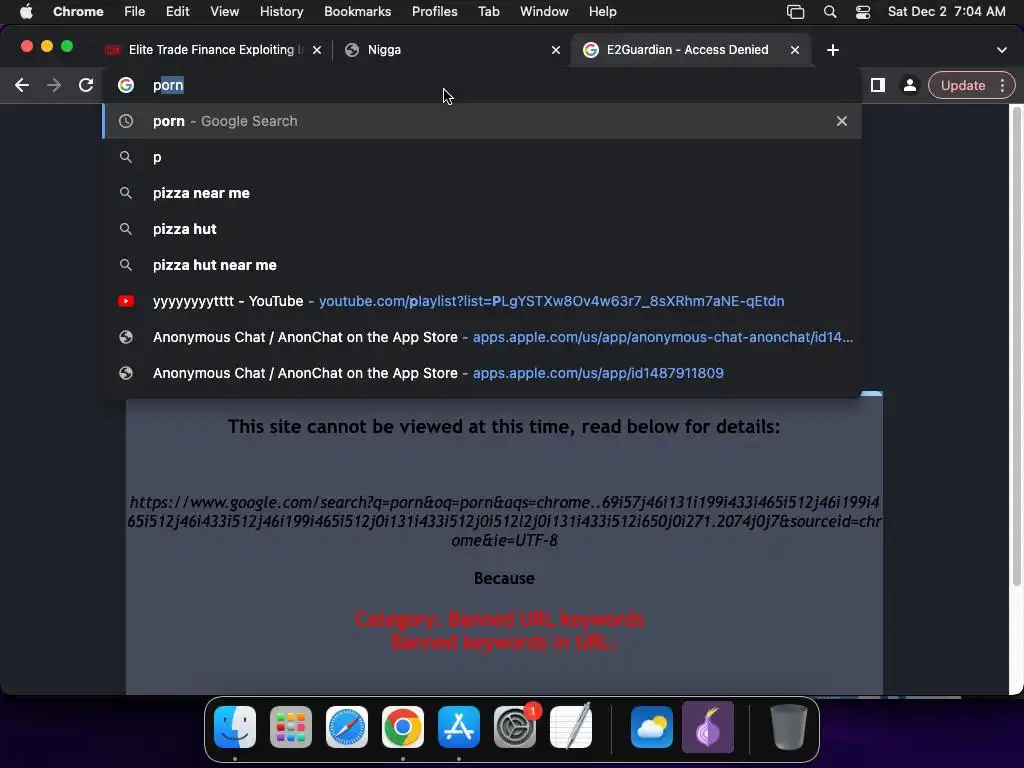Screen dimensions: 1024x768
Task: Open the Trash in the Dock
Action: click(789, 727)
